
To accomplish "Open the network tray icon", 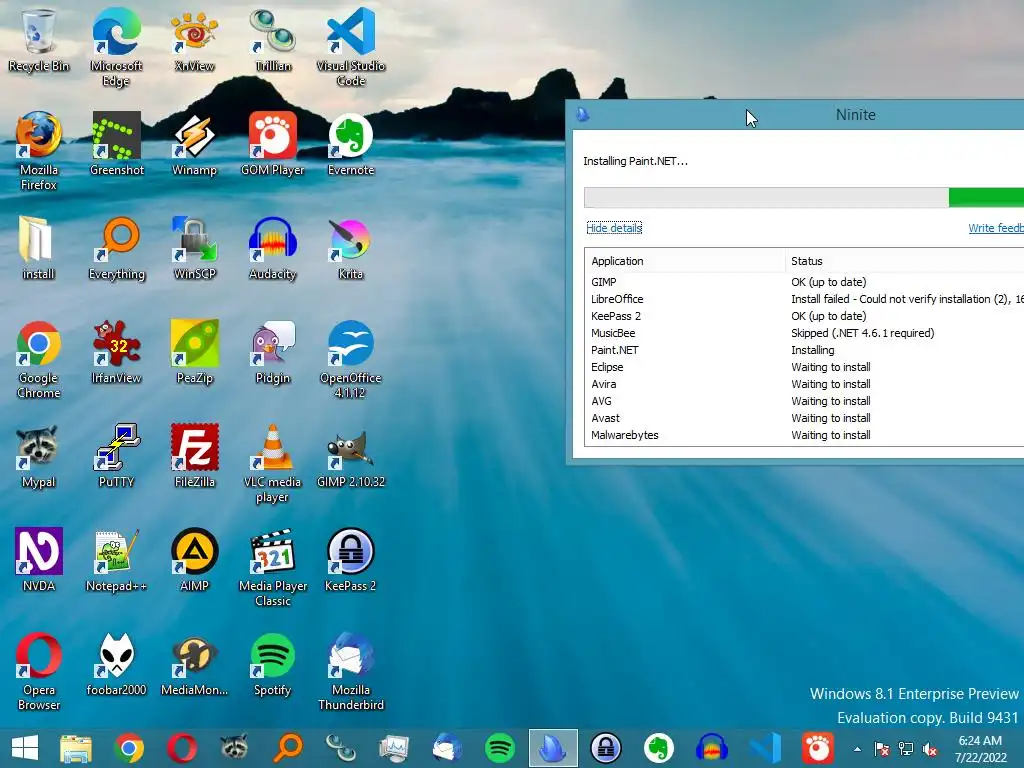I will [906, 749].
